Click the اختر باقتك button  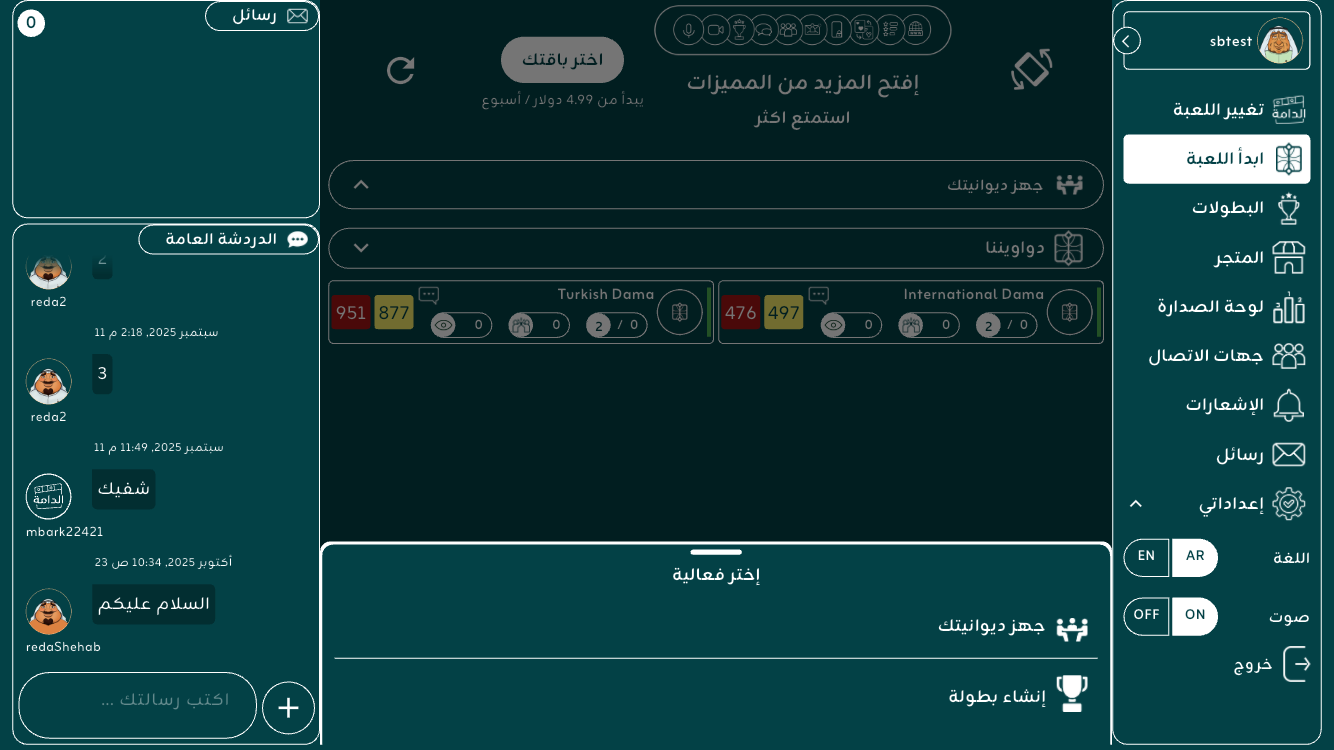(562, 60)
